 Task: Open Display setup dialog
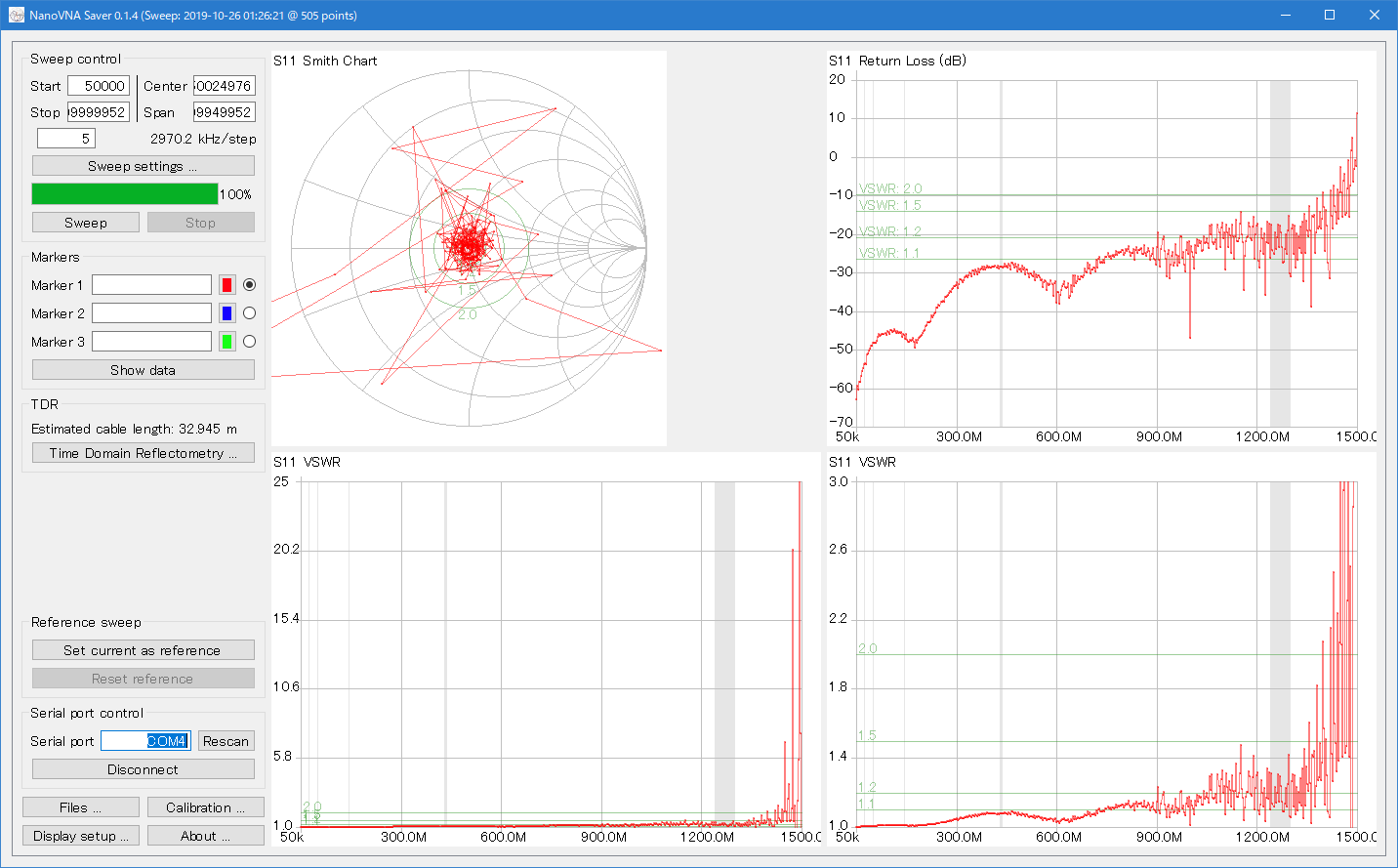click(81, 836)
